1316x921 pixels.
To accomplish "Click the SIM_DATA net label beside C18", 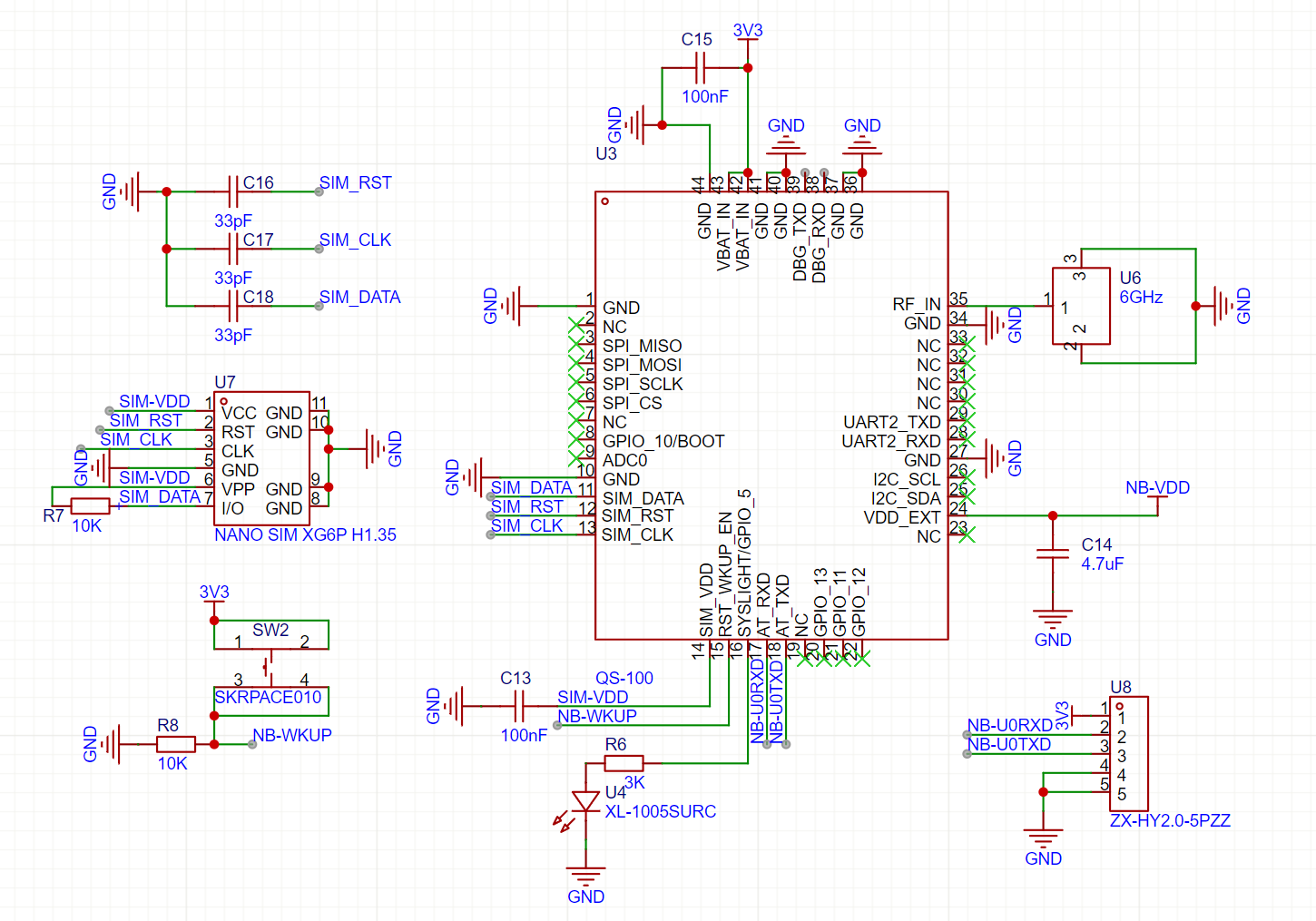I will [x=359, y=297].
